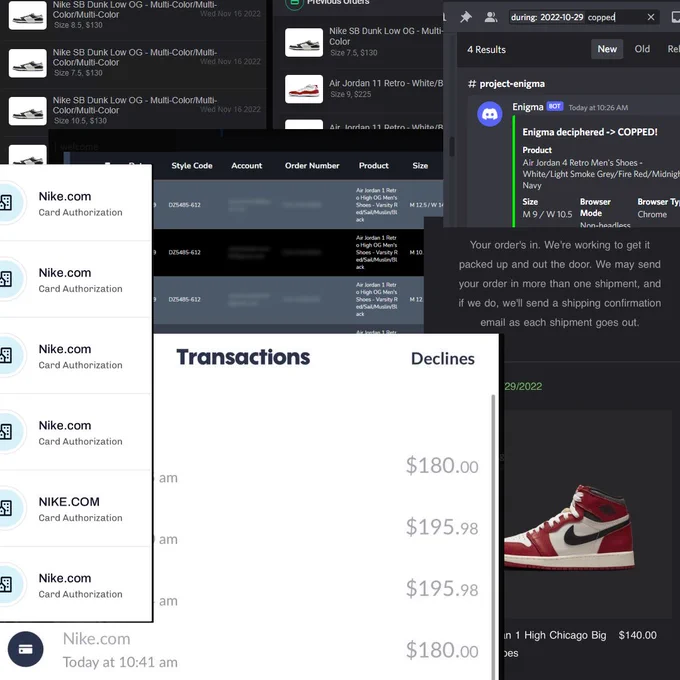Select the Air Jordan 11 Retro size 9 thumbnail
This screenshot has width=680, height=680.
(x=304, y=89)
